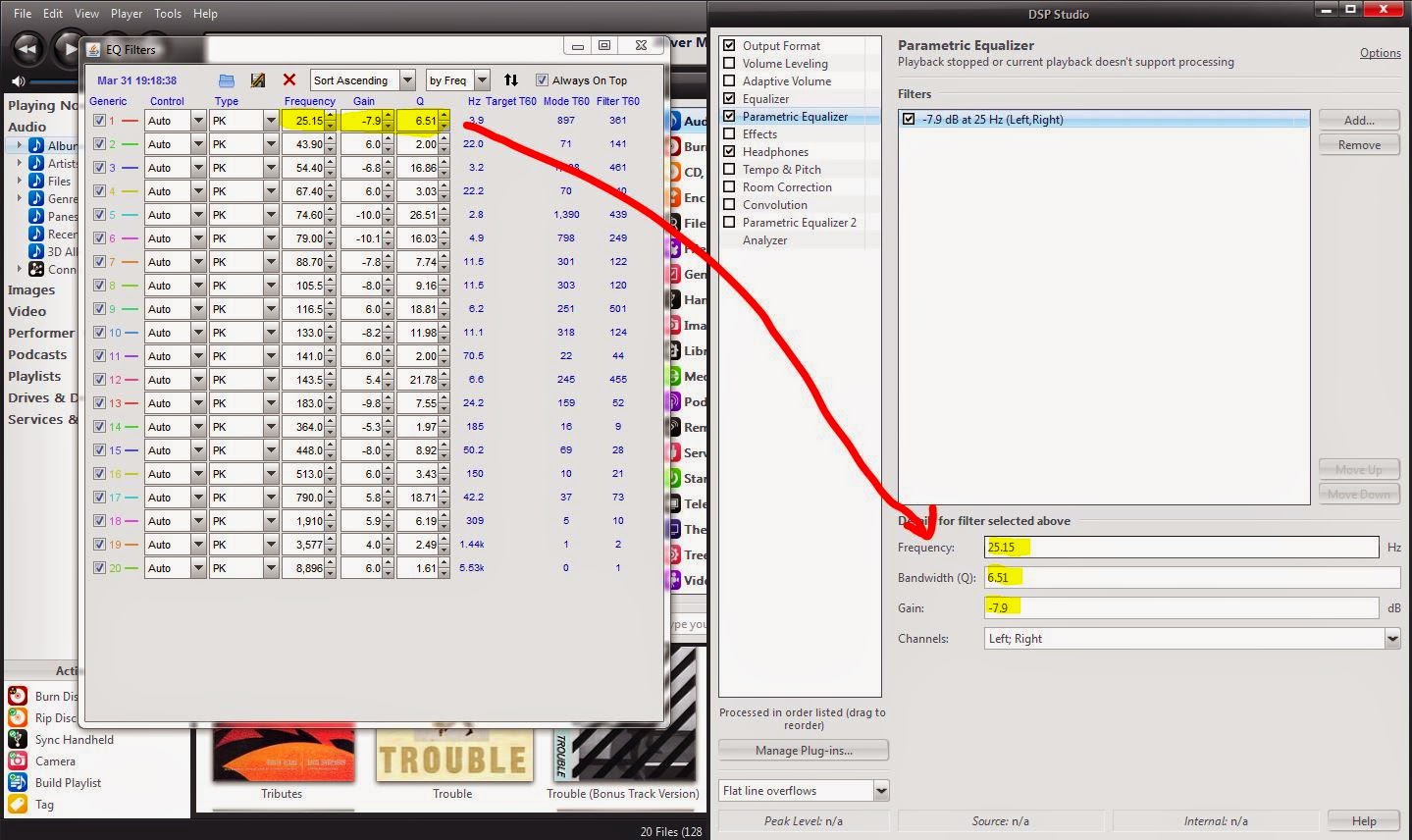This screenshot has width=1412, height=840.
Task: Enable Volume Leveling in DSP Studio
Action: point(729,63)
